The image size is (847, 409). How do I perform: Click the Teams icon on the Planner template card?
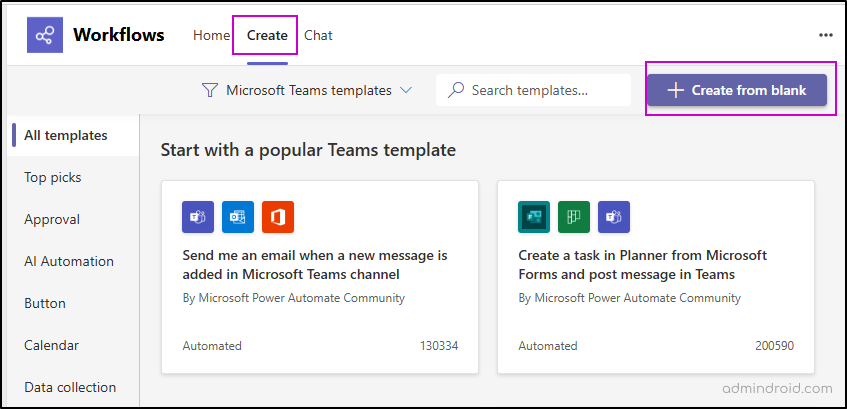(x=614, y=217)
